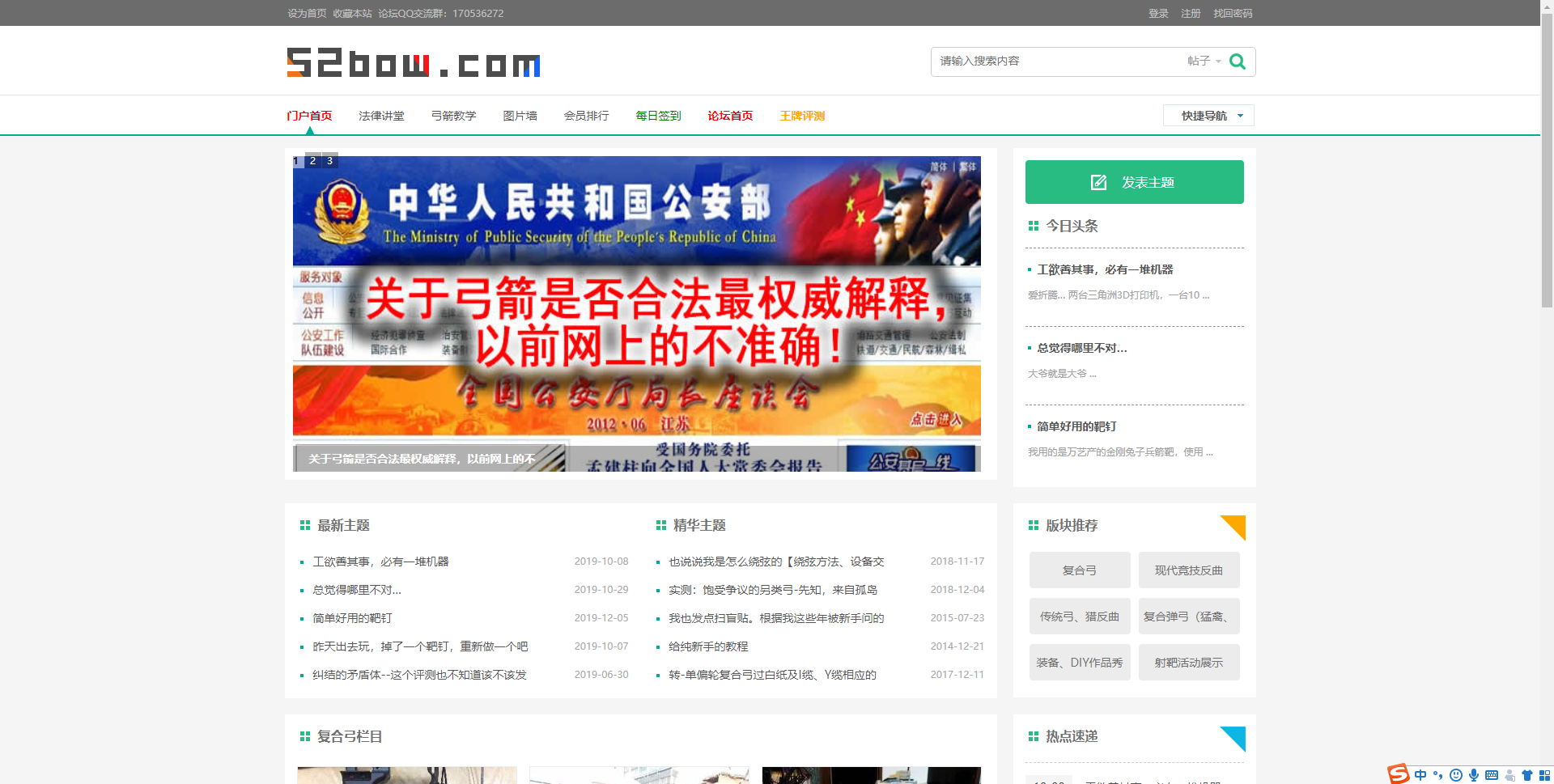This screenshot has width=1554, height=784.
Task: Open 王牌评测 nav tab
Action: (802, 116)
